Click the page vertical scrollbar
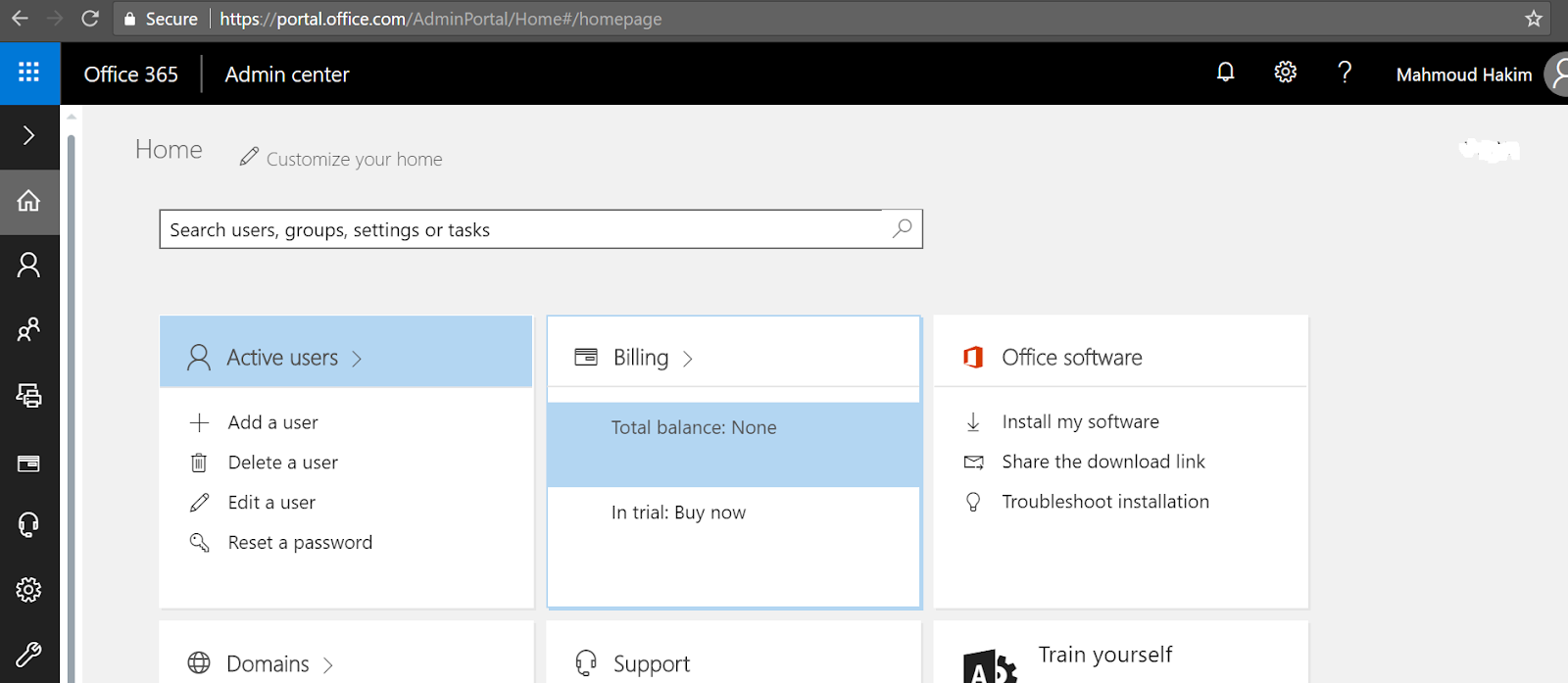This screenshot has height=683, width=1568. [71, 407]
